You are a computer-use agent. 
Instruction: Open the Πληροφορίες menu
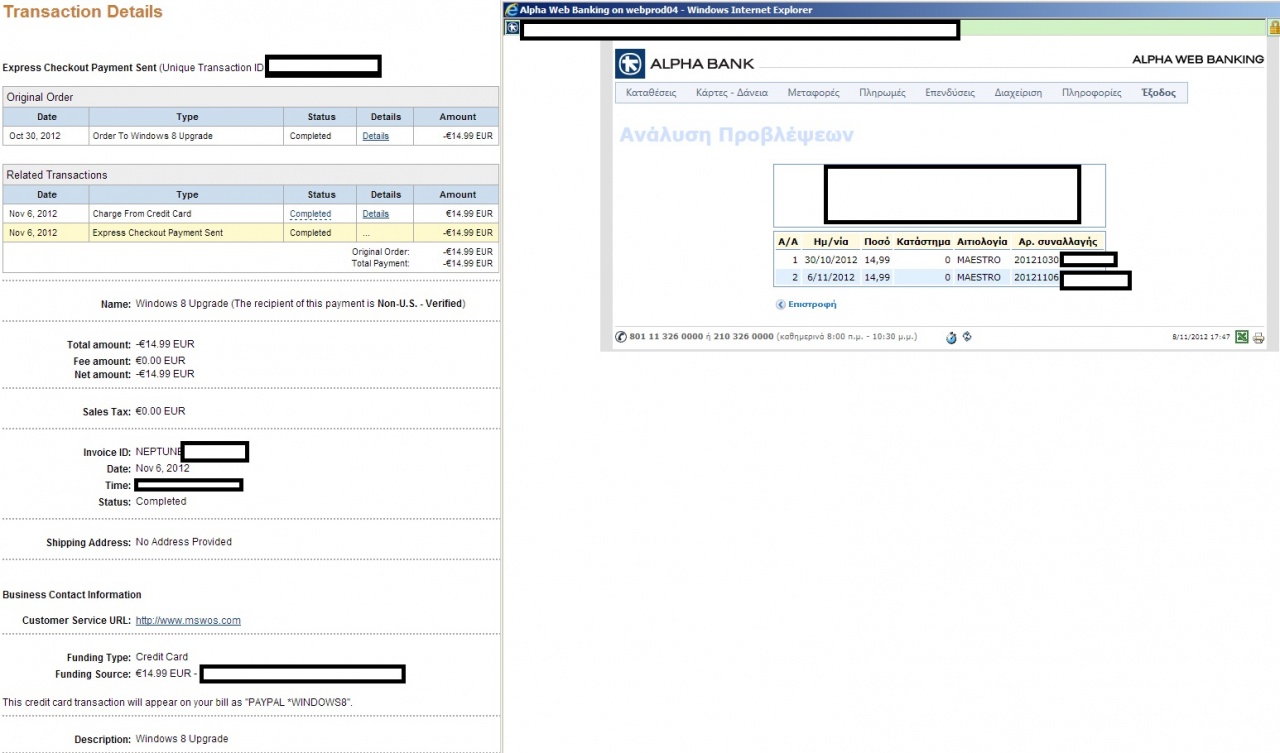pyautogui.click(x=1091, y=93)
